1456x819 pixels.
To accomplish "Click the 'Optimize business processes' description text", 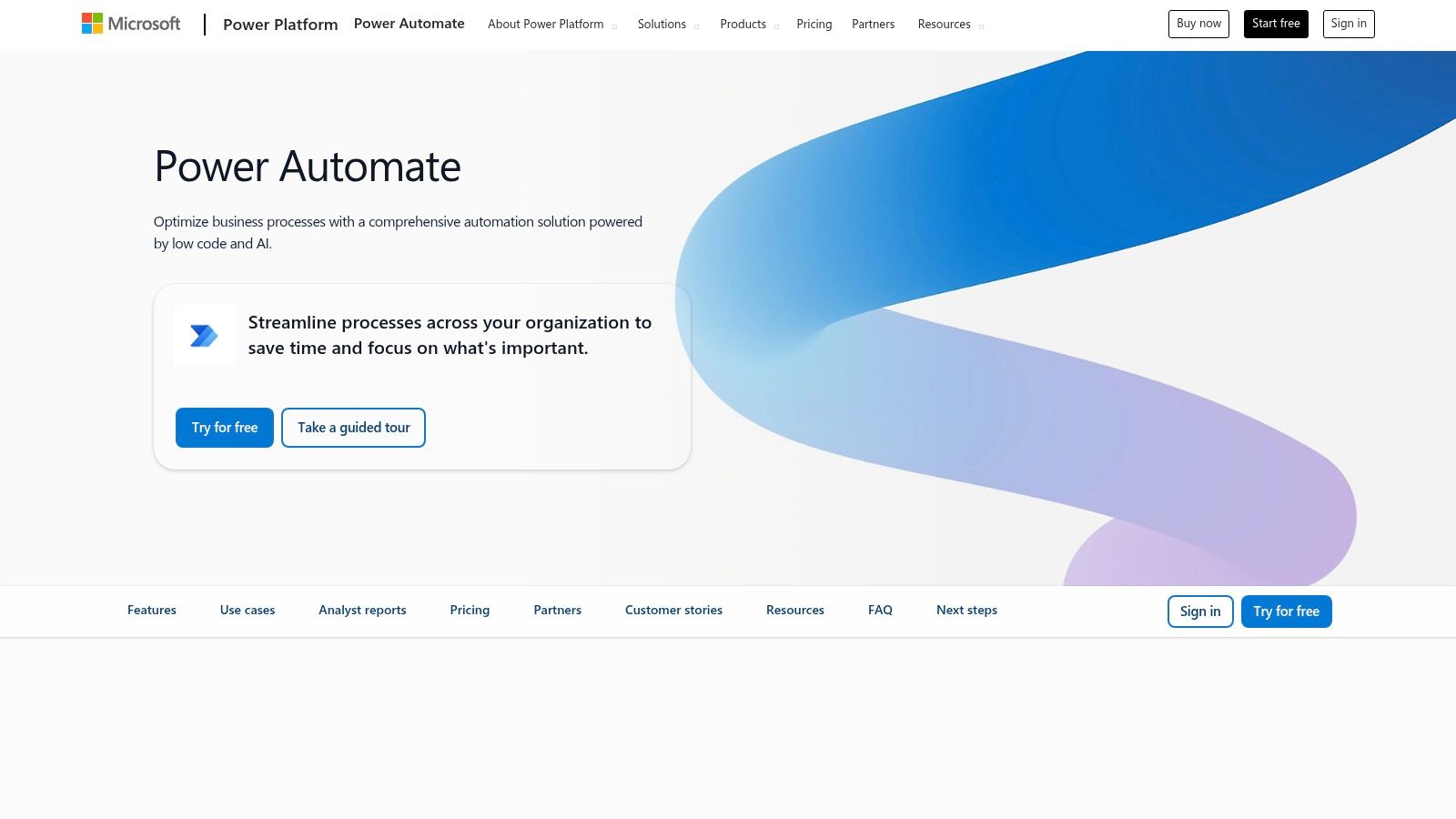I will click(398, 232).
